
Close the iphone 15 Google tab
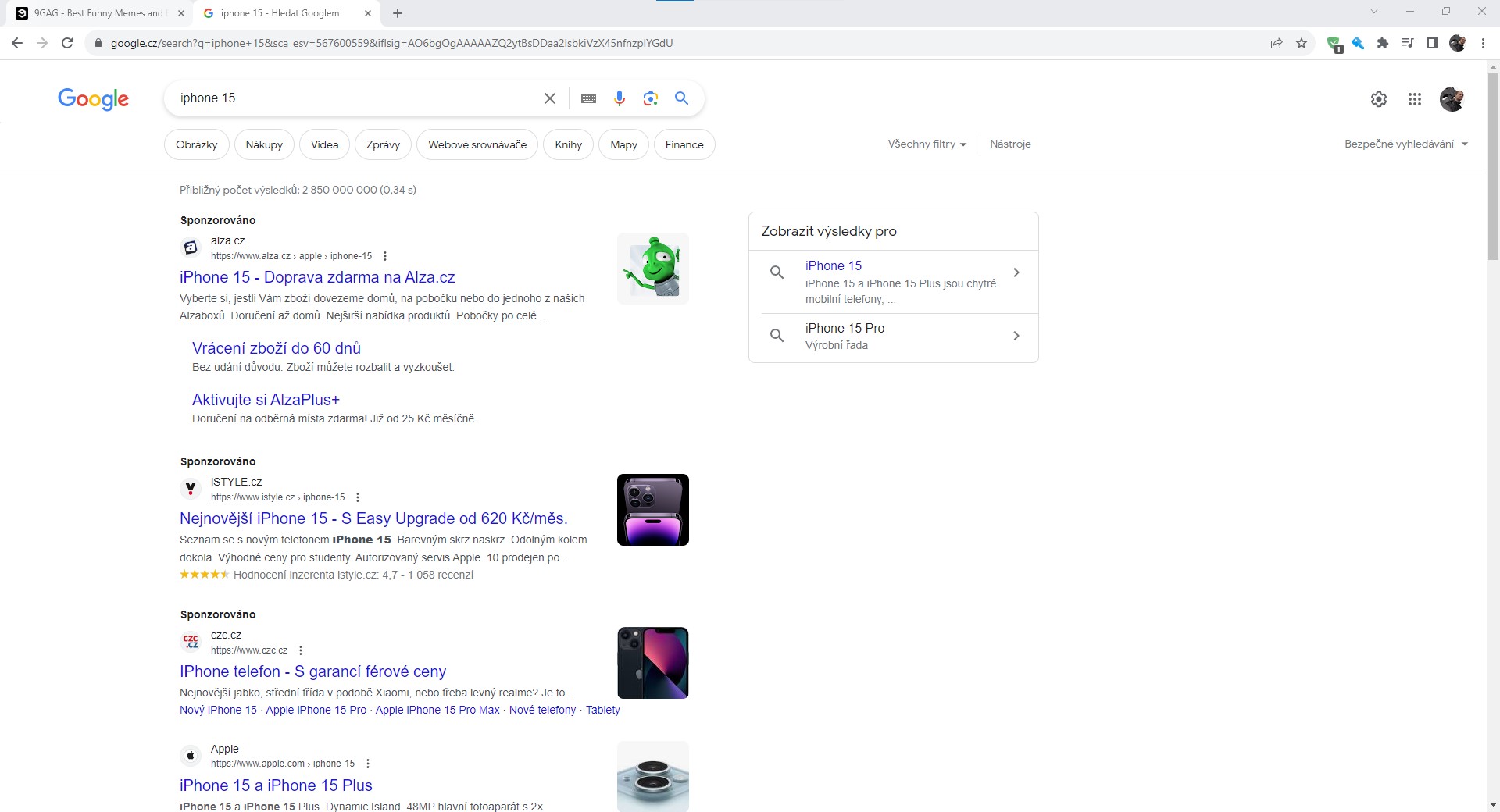[x=369, y=13]
